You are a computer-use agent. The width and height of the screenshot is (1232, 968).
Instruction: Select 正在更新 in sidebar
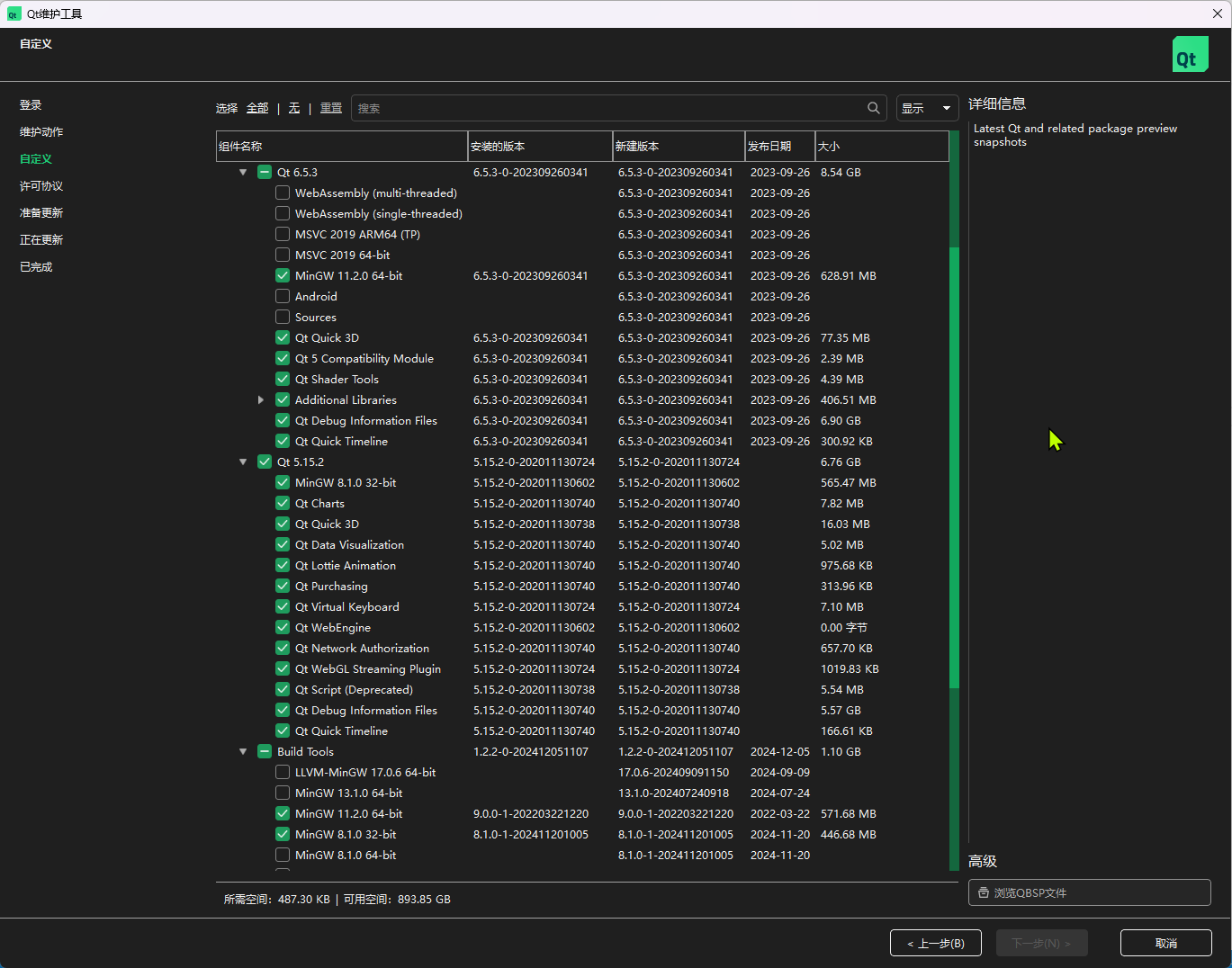[41, 240]
